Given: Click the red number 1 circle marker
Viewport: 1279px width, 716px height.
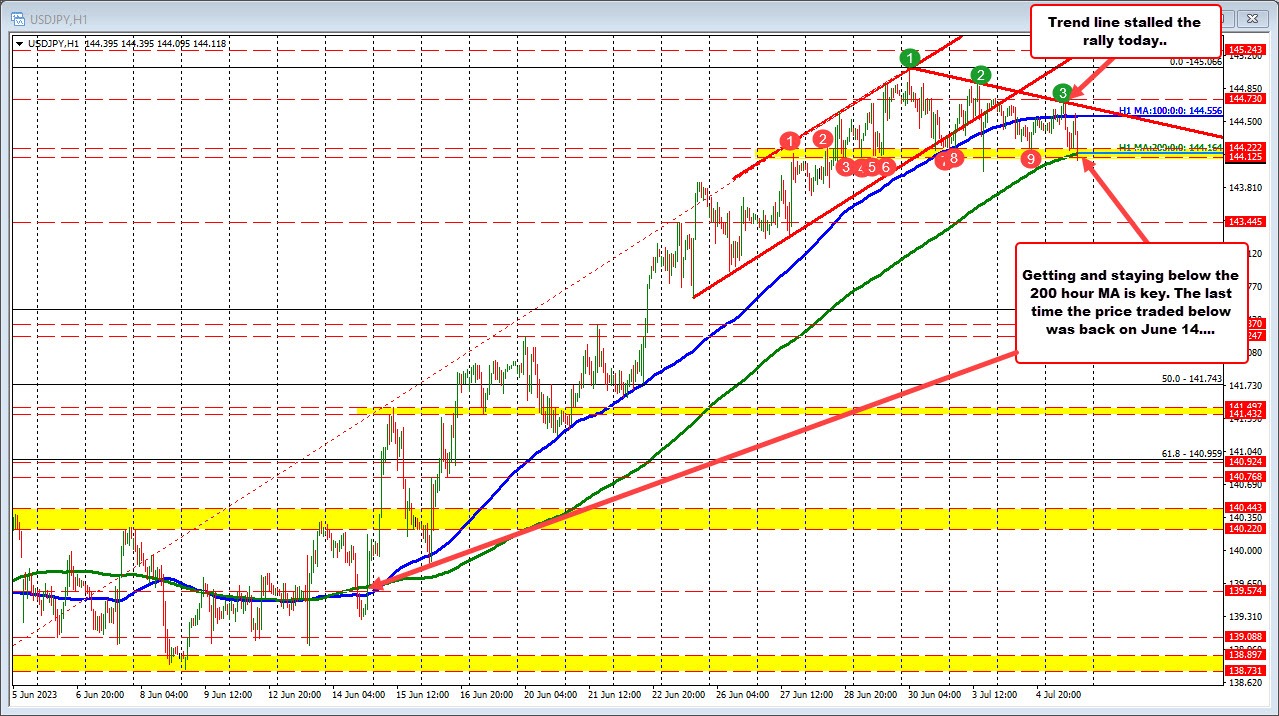Looking at the screenshot, I should (791, 141).
